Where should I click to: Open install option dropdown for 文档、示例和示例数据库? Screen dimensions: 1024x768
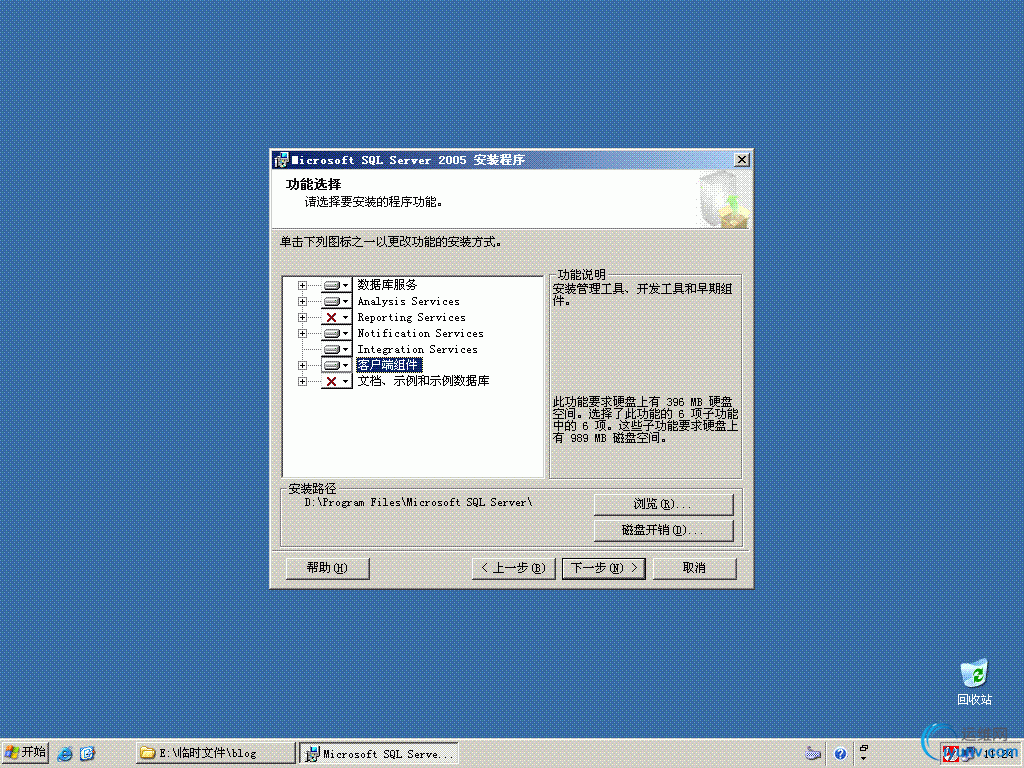(336, 381)
